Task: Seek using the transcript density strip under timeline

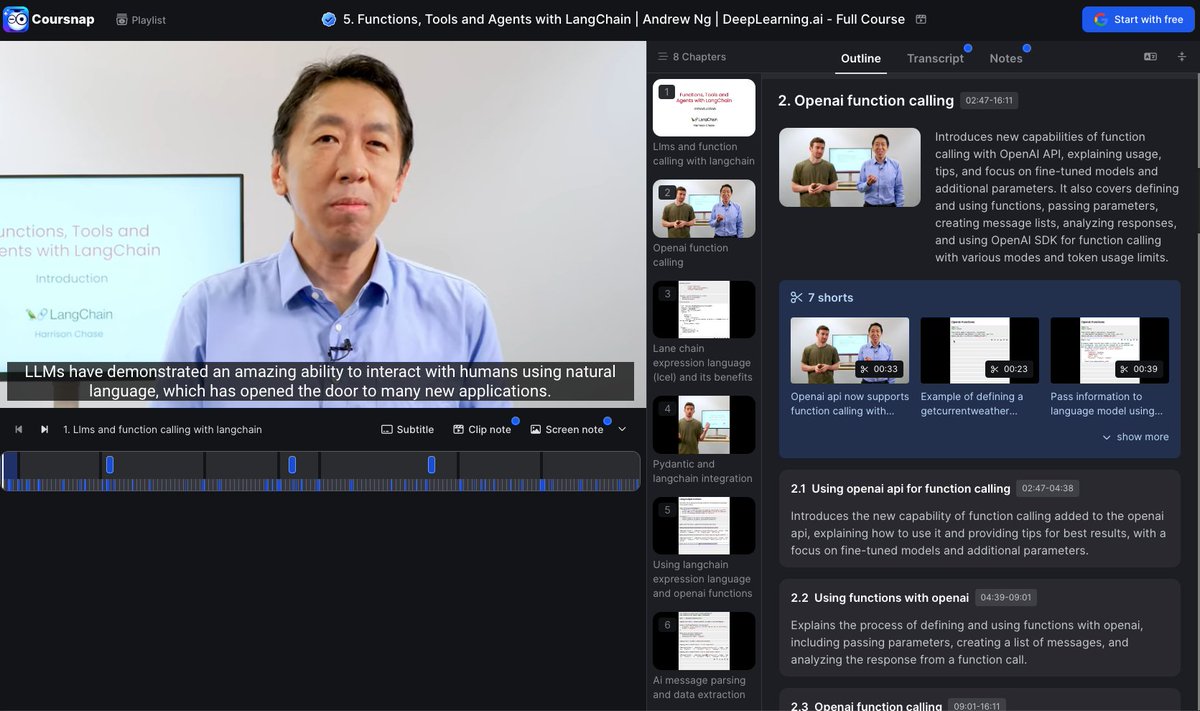Action: pos(321,485)
